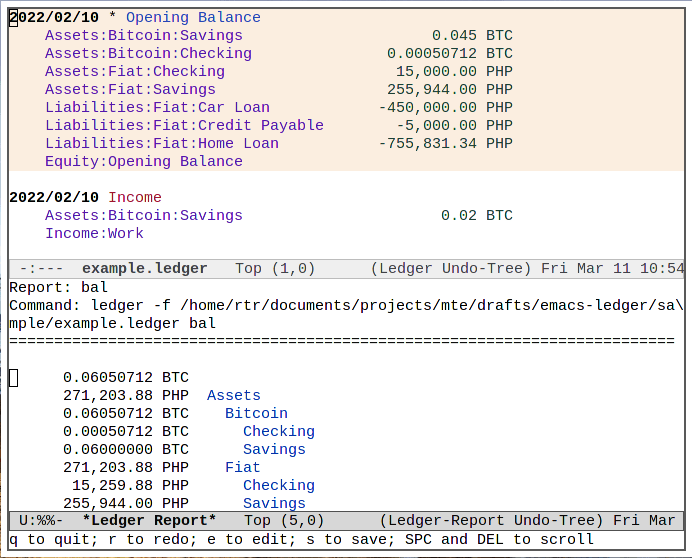Screen dimensions: 692x558
Task: Click the 'Income:Work' account line
Action: (x=94, y=234)
